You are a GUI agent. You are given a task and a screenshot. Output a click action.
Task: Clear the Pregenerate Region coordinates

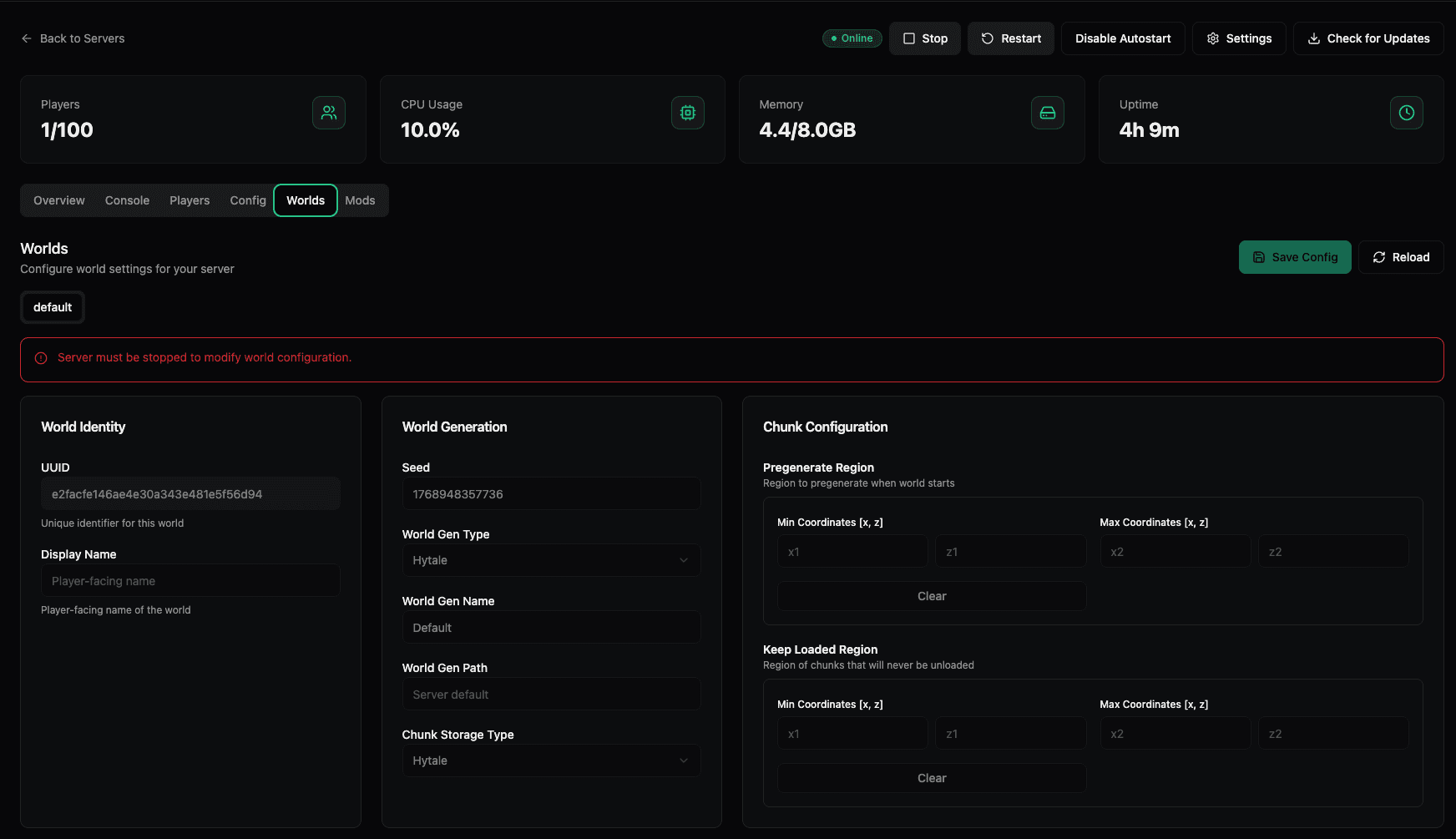click(931, 595)
